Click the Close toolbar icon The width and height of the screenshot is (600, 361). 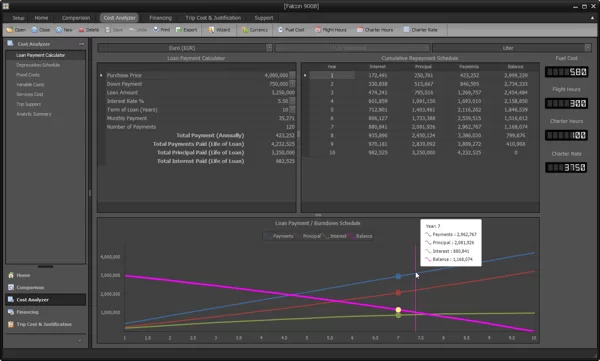click(x=34, y=29)
